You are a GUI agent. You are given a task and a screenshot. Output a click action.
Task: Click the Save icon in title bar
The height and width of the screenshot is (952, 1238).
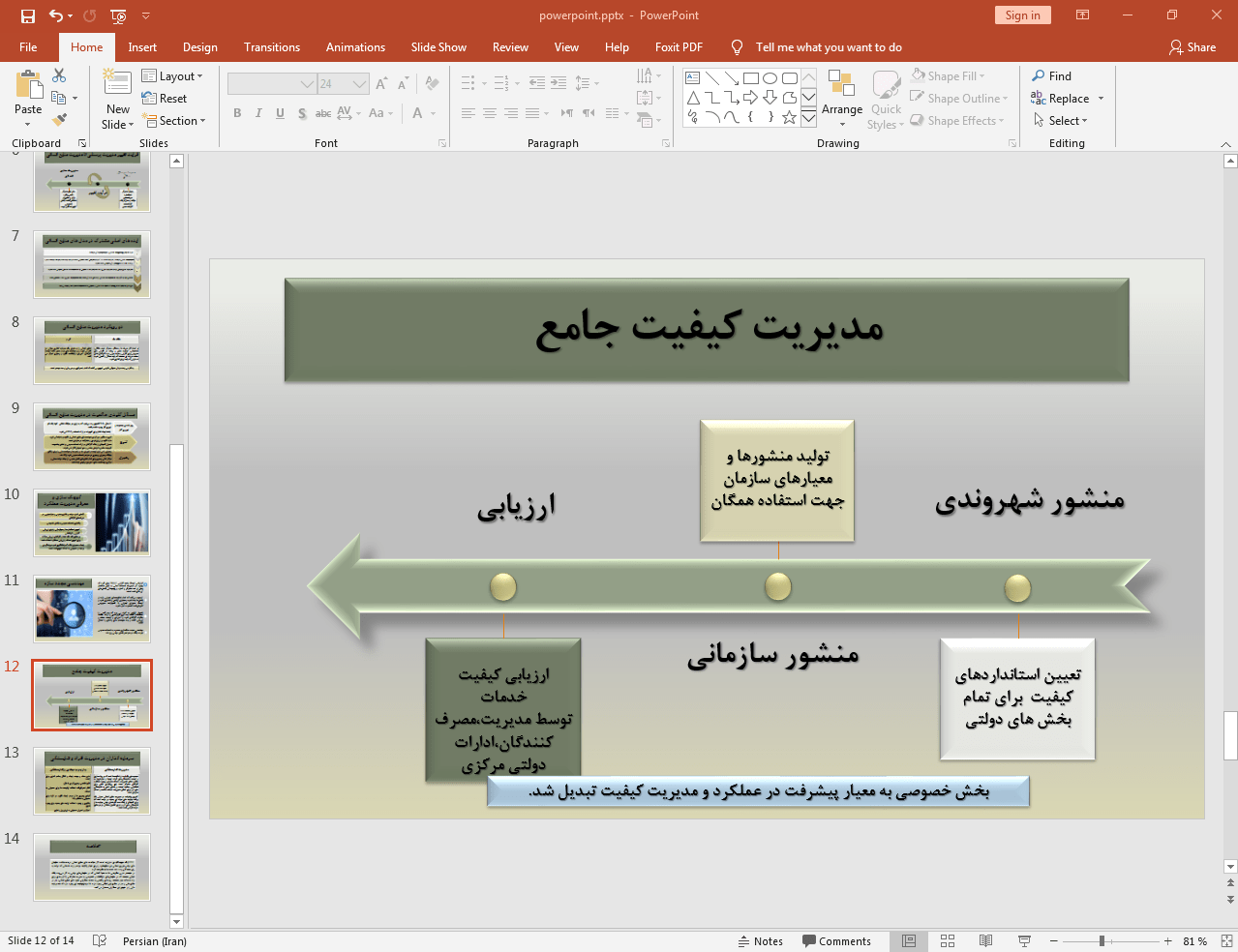click(28, 15)
